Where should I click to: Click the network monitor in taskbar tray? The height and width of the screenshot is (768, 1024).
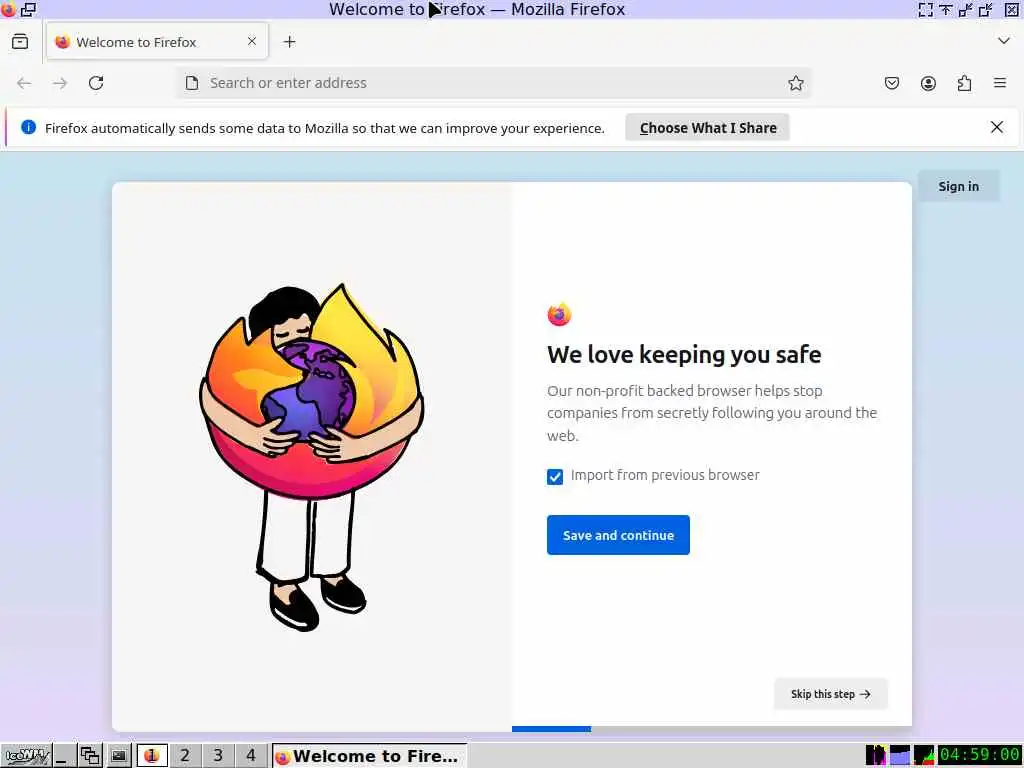tap(923, 755)
